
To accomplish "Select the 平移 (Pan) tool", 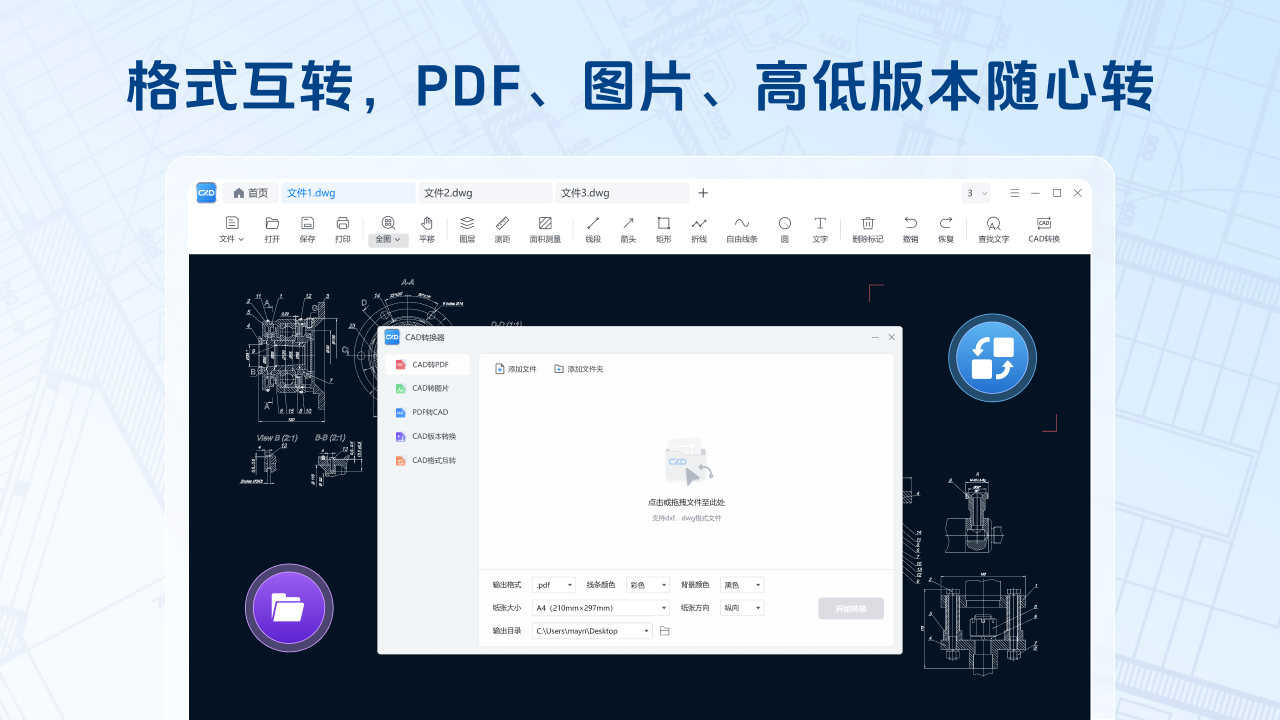I will click(x=426, y=229).
